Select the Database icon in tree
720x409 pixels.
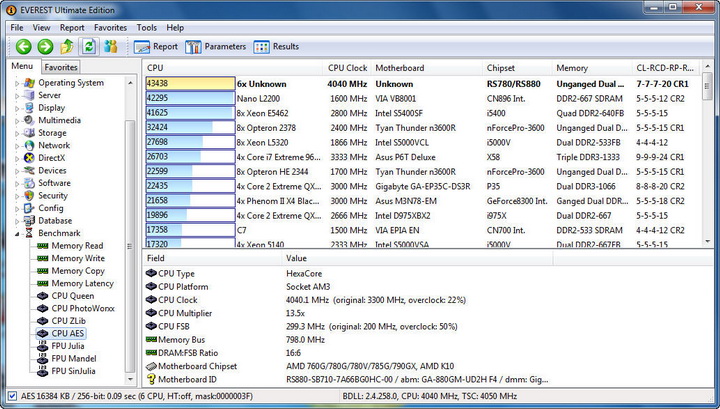point(29,220)
